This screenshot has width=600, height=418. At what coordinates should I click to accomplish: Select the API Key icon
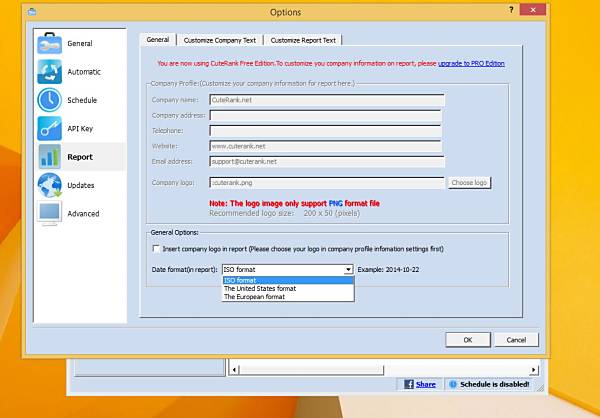click(49, 128)
